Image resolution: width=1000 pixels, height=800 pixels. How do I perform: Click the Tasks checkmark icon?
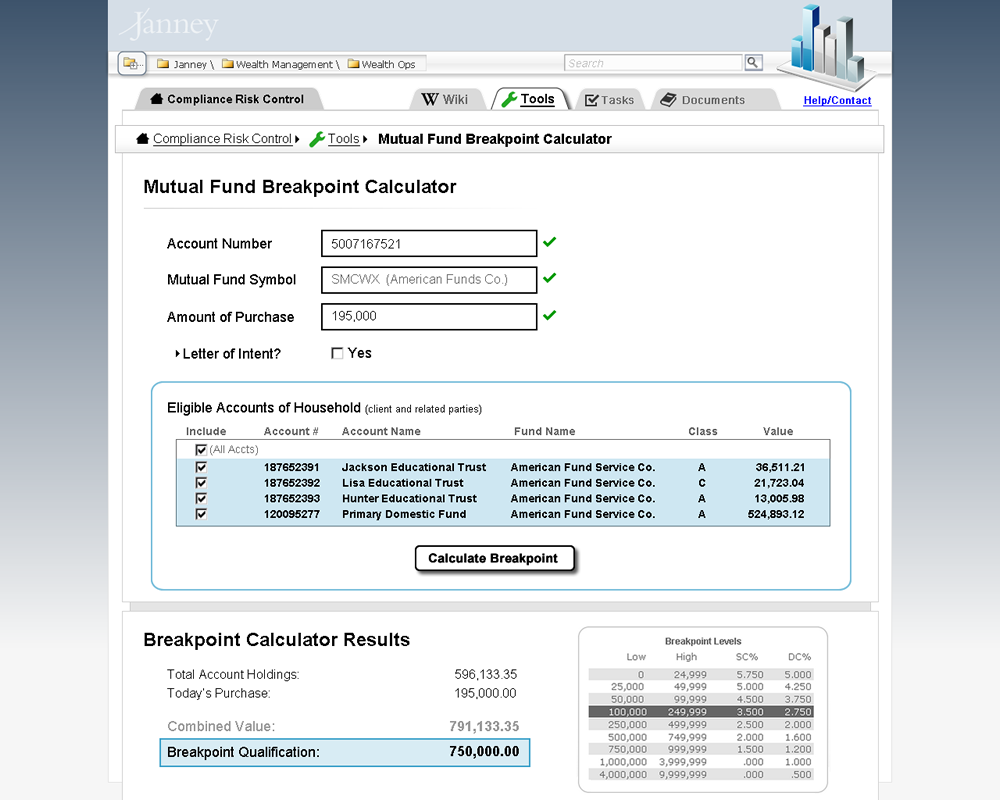click(593, 98)
